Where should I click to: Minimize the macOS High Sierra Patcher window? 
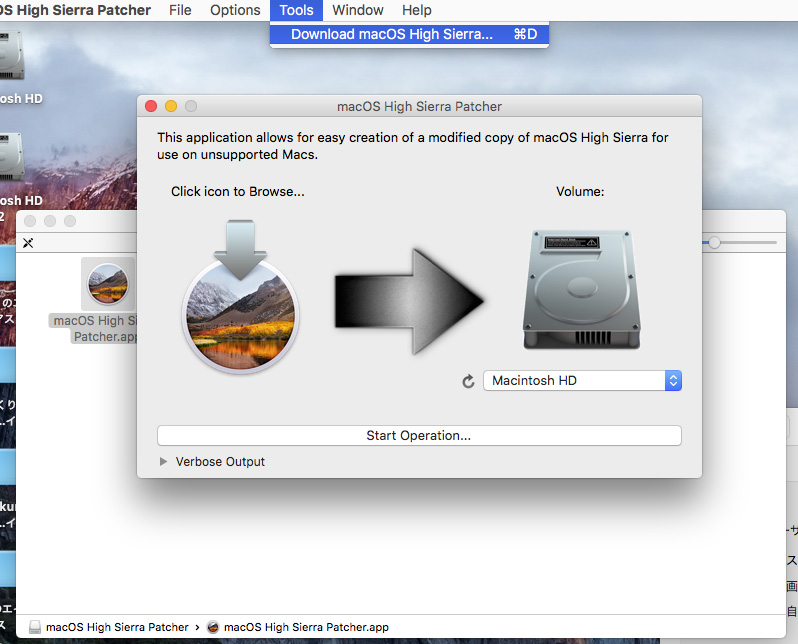coord(171,106)
